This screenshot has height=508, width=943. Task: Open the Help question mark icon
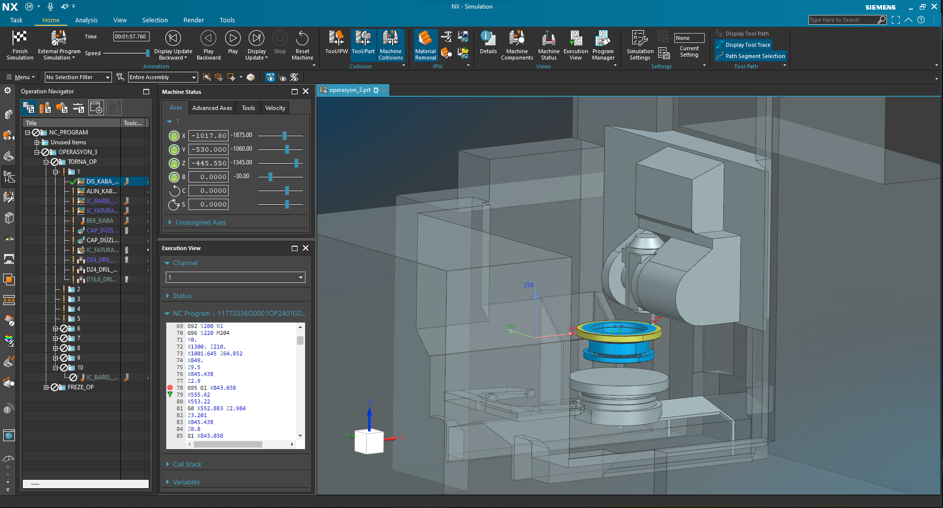pos(921,20)
